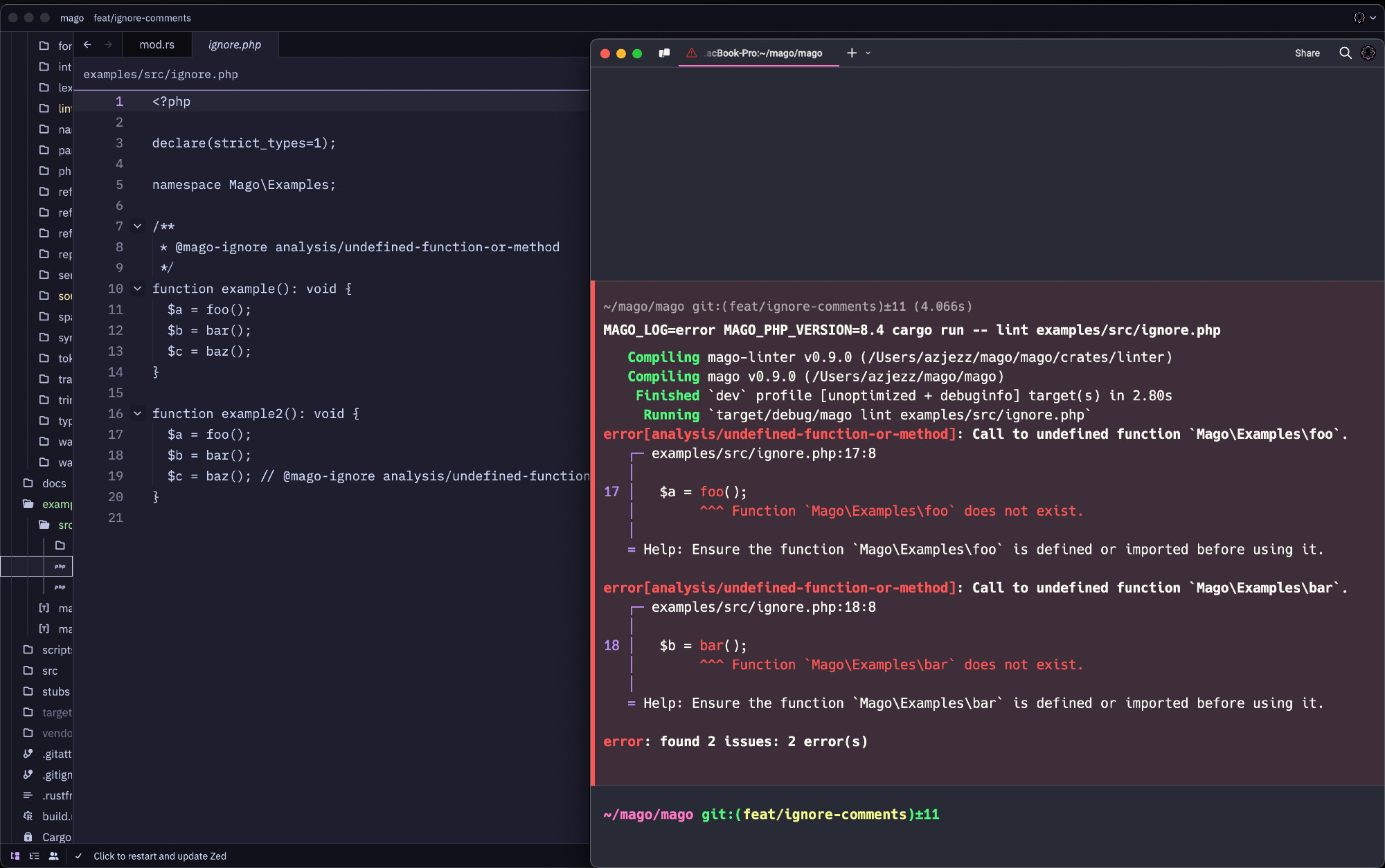The width and height of the screenshot is (1385, 868).
Task: Expand the docs folder
Action: (46, 483)
